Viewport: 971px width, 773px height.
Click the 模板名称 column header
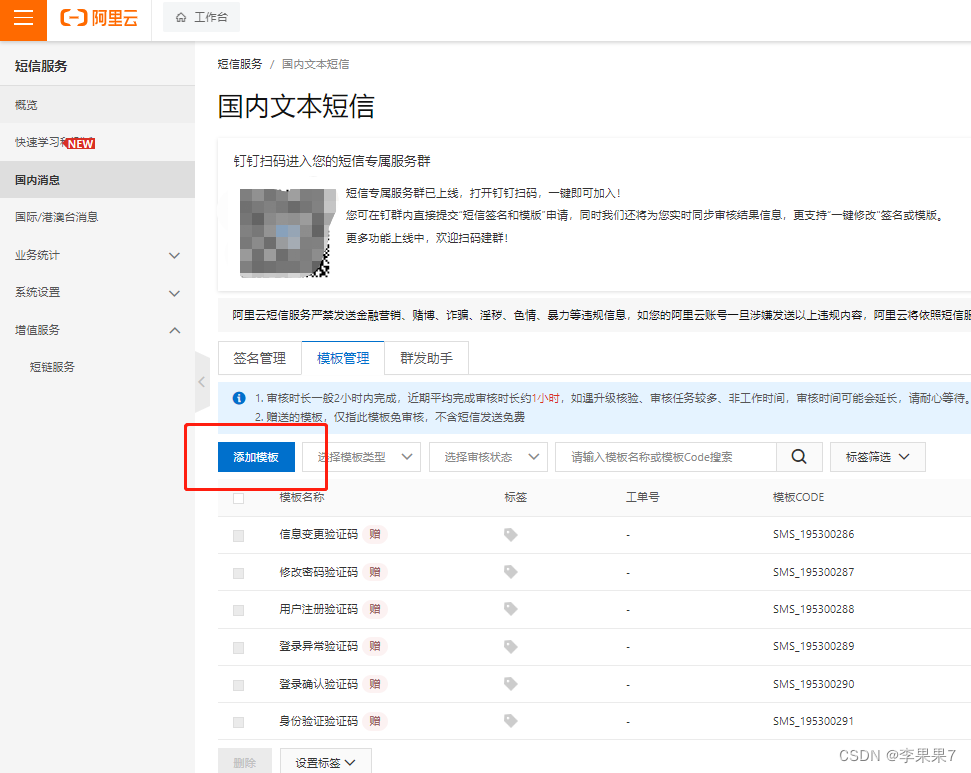[x=302, y=497]
